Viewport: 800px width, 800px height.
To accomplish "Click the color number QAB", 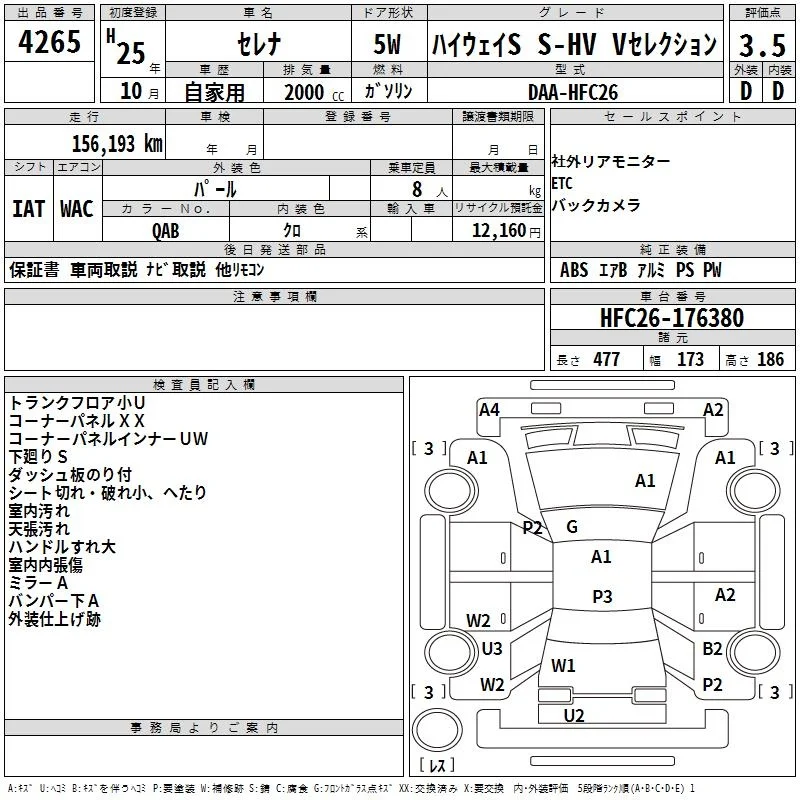I will pos(166,231).
